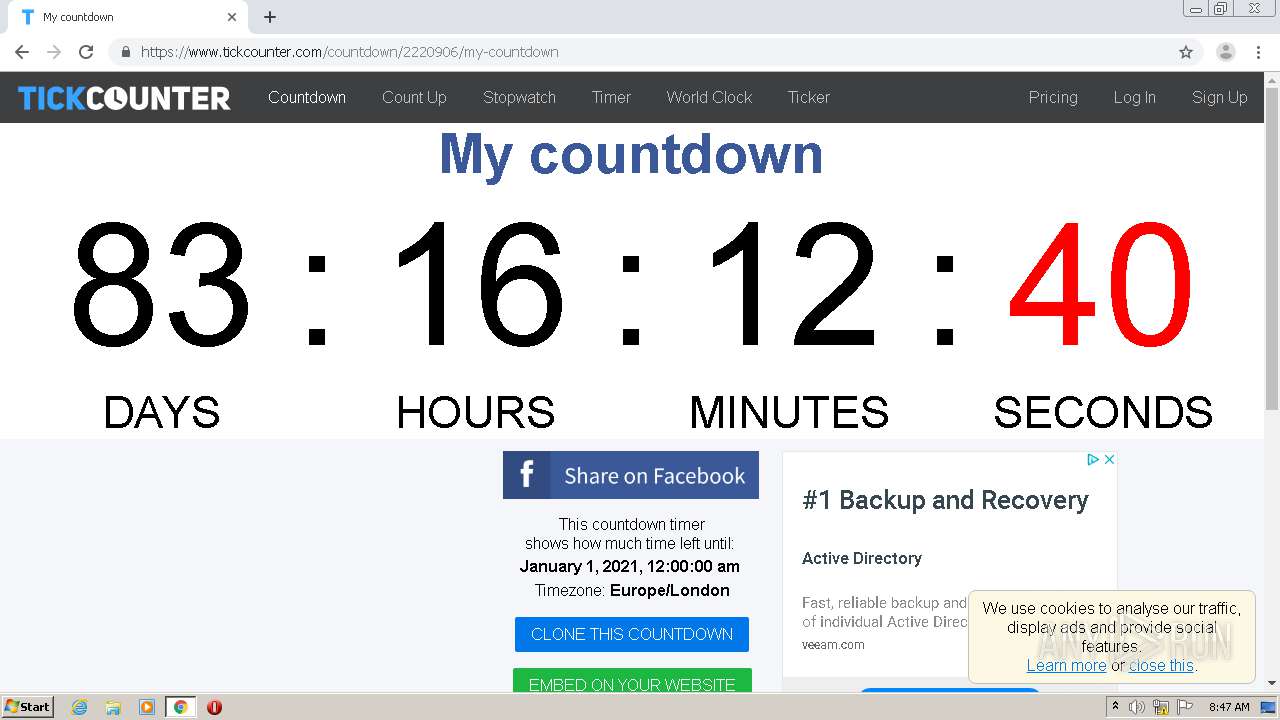Click the red 40 seconds number

[1101, 283]
